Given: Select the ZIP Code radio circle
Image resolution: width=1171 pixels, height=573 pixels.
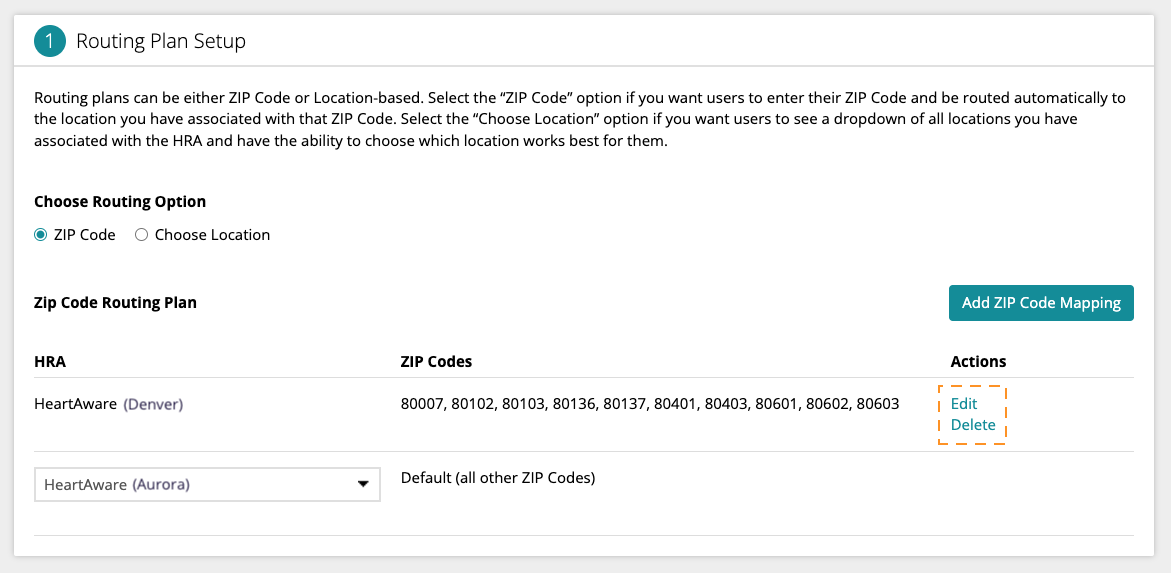Looking at the screenshot, I should click(40, 235).
